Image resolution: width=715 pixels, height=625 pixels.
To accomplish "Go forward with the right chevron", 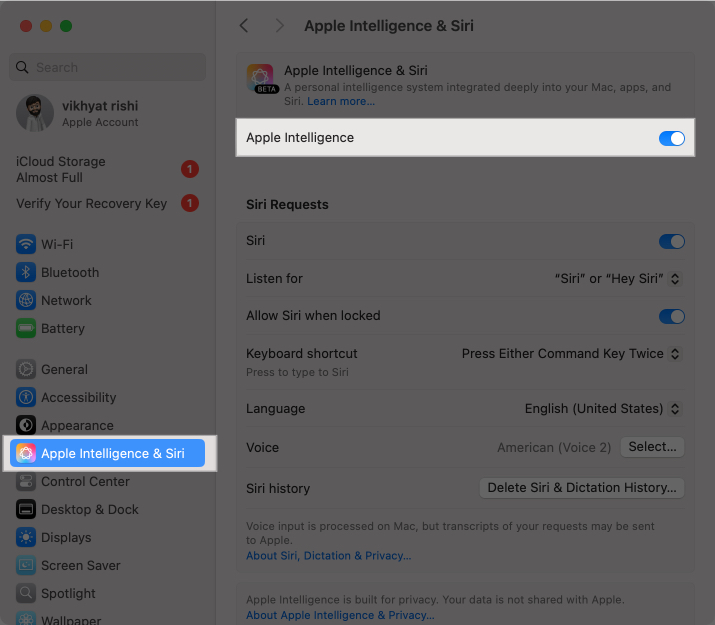I will pyautogui.click(x=280, y=26).
